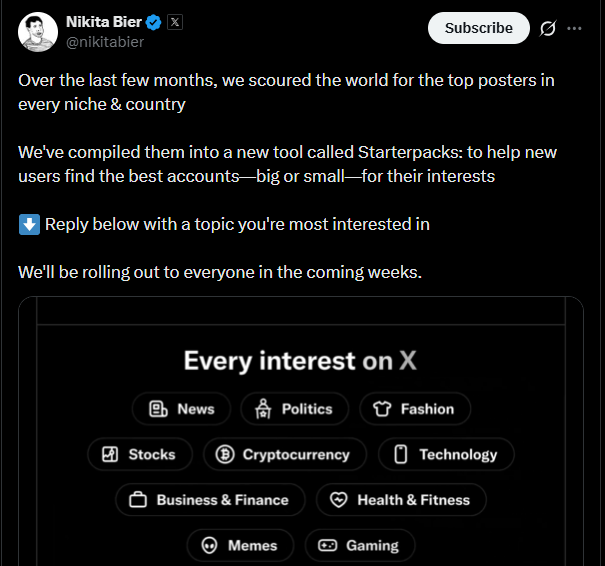Select the Politics interest chip
The width and height of the screenshot is (605, 566).
tap(294, 408)
